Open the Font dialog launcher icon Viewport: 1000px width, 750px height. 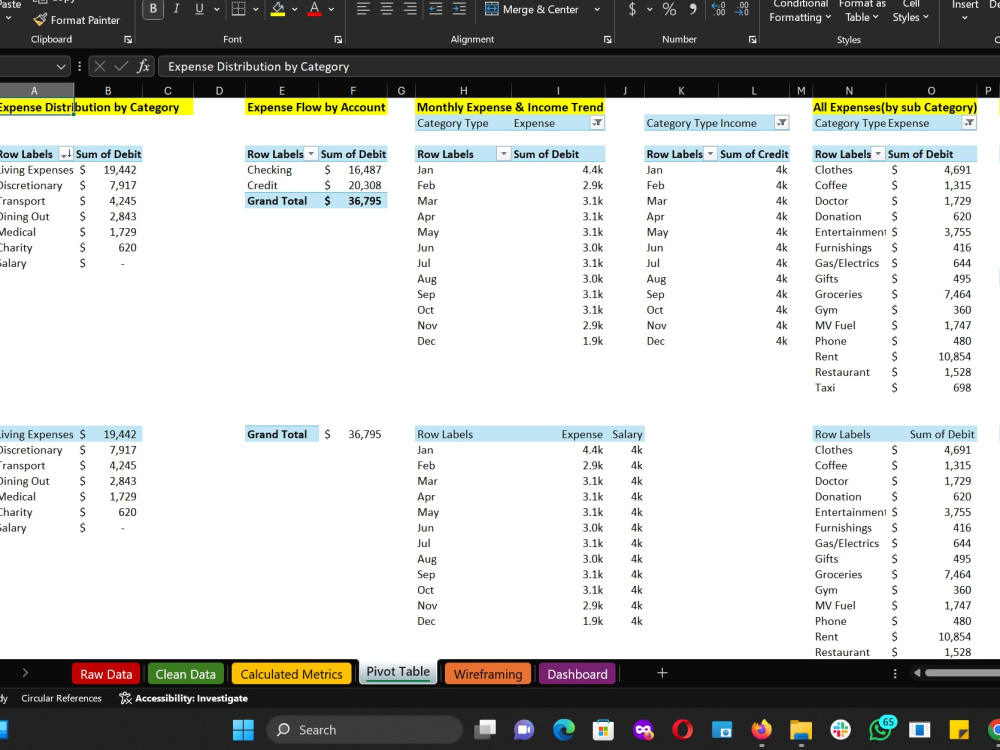tap(337, 39)
